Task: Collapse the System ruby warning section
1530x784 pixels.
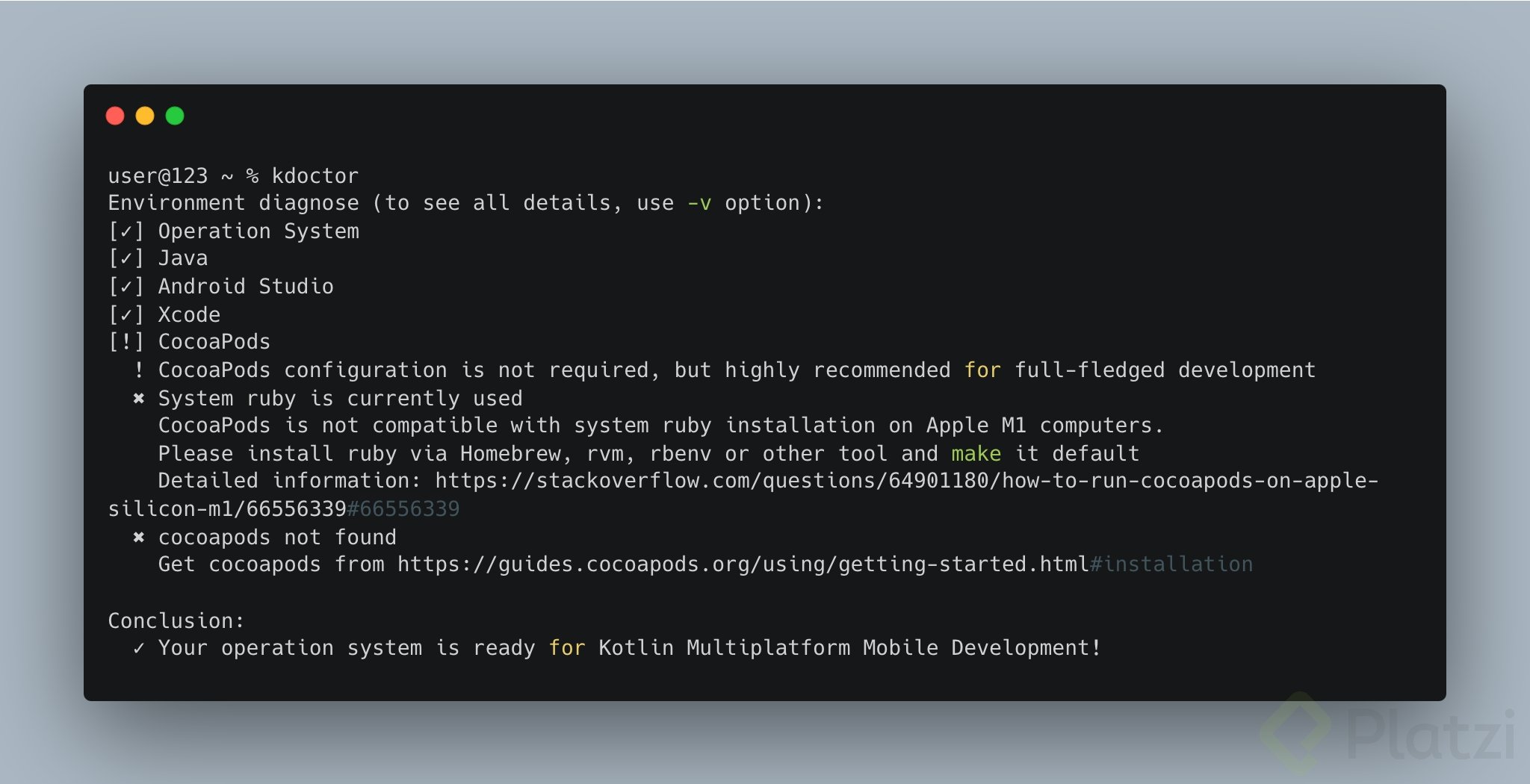Action: click(x=340, y=398)
